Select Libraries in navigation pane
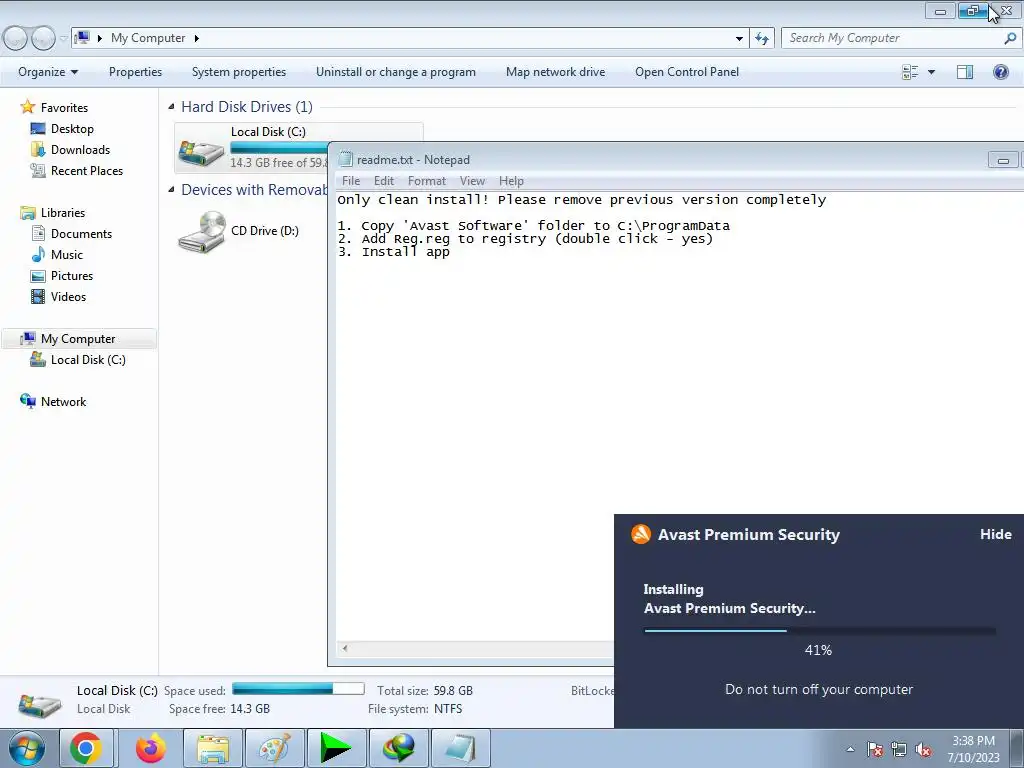Image resolution: width=1024 pixels, height=768 pixels. click(63, 213)
